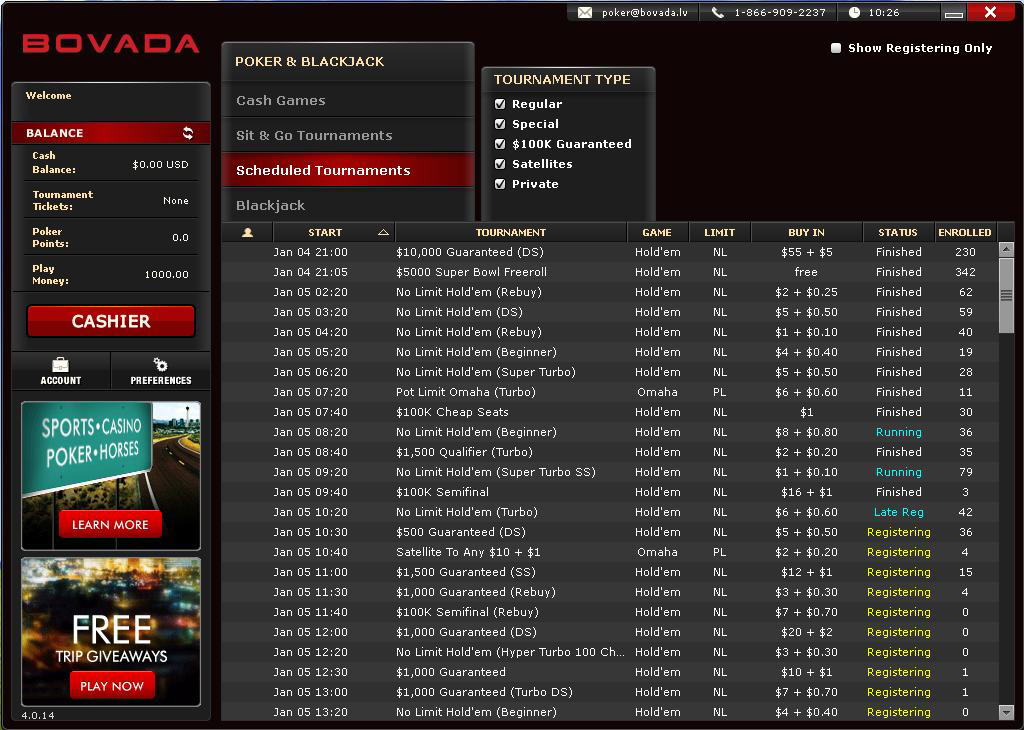Toggle the Private tournaments checkbox

click(x=500, y=184)
